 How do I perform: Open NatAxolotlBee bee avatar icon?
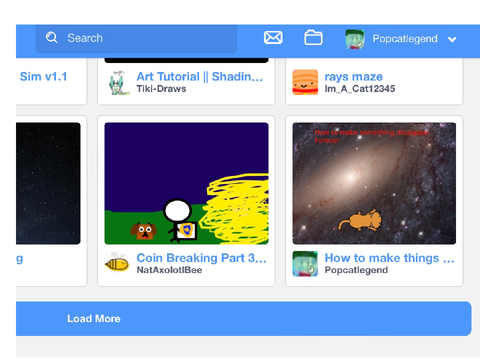117,263
